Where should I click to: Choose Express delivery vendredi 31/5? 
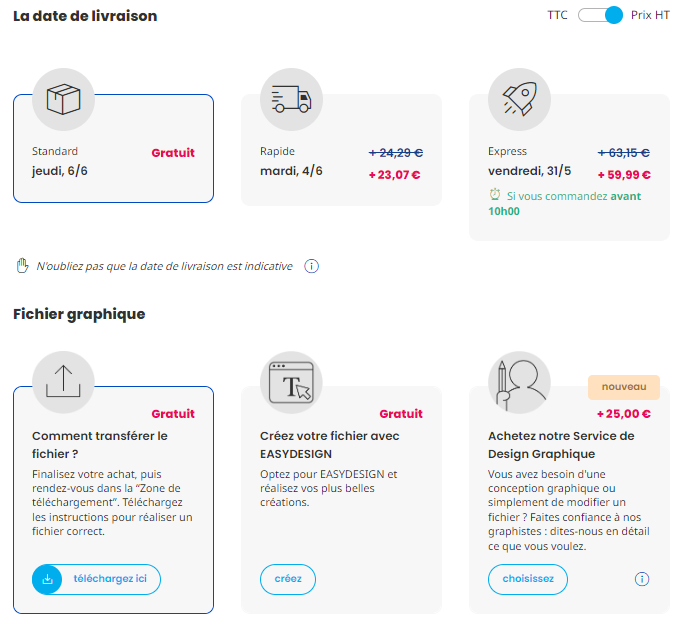(569, 167)
